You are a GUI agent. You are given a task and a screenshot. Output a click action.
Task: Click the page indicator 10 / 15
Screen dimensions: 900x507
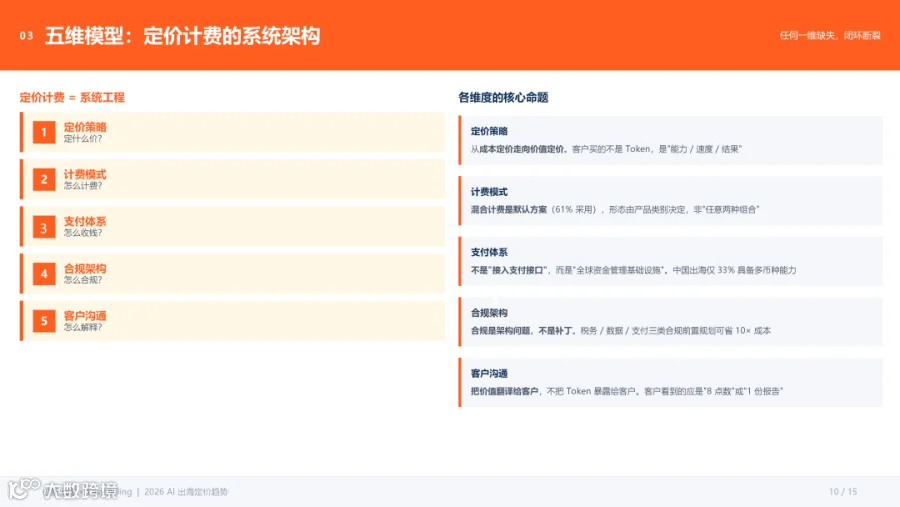(843, 491)
